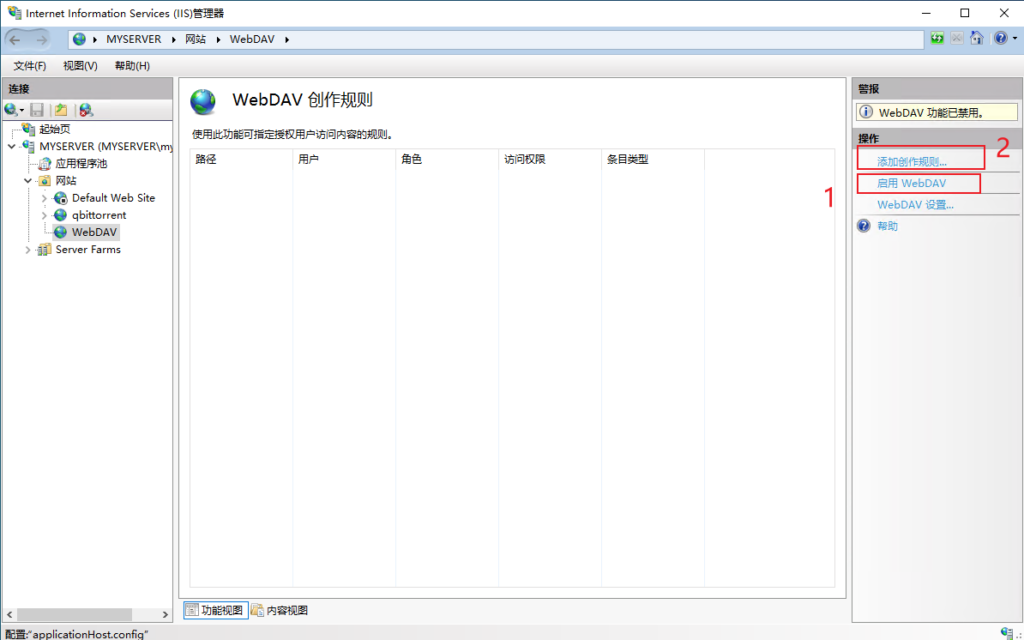
Task: Switch to 内容视图 tab
Action: click(280, 610)
